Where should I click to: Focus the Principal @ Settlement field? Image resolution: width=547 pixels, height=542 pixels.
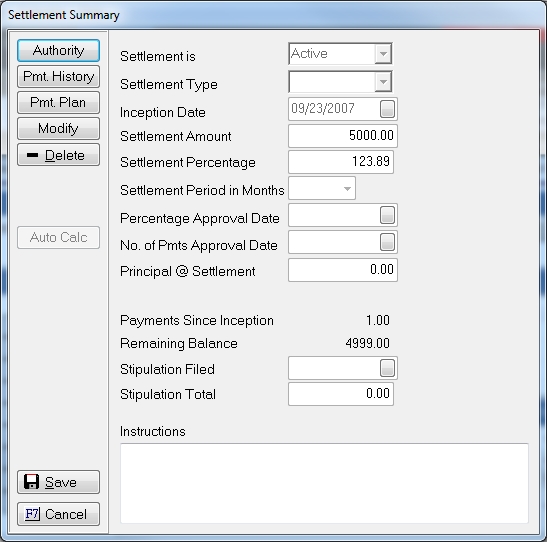coord(343,270)
